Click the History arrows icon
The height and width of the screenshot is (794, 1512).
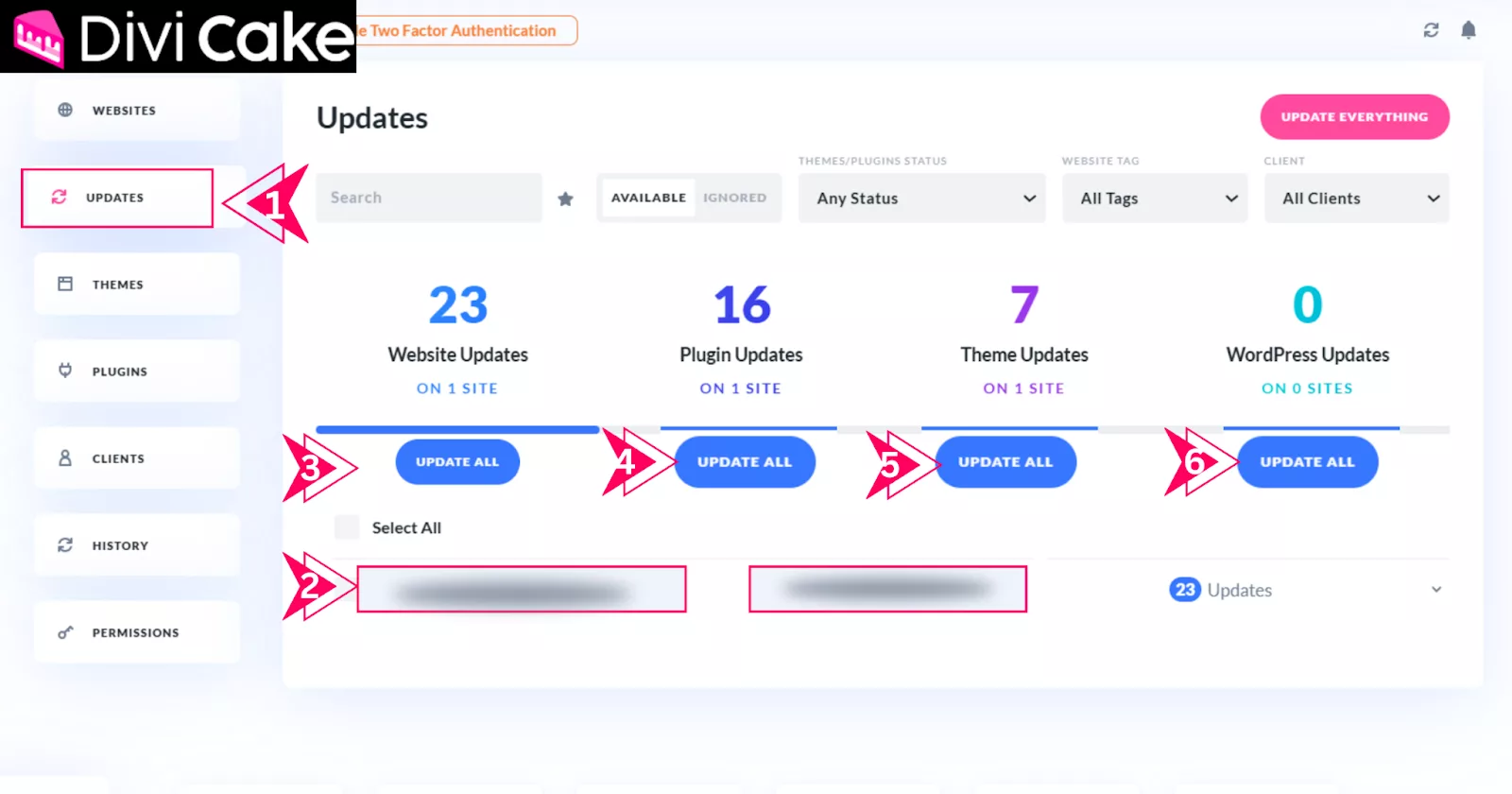pyautogui.click(x=65, y=544)
